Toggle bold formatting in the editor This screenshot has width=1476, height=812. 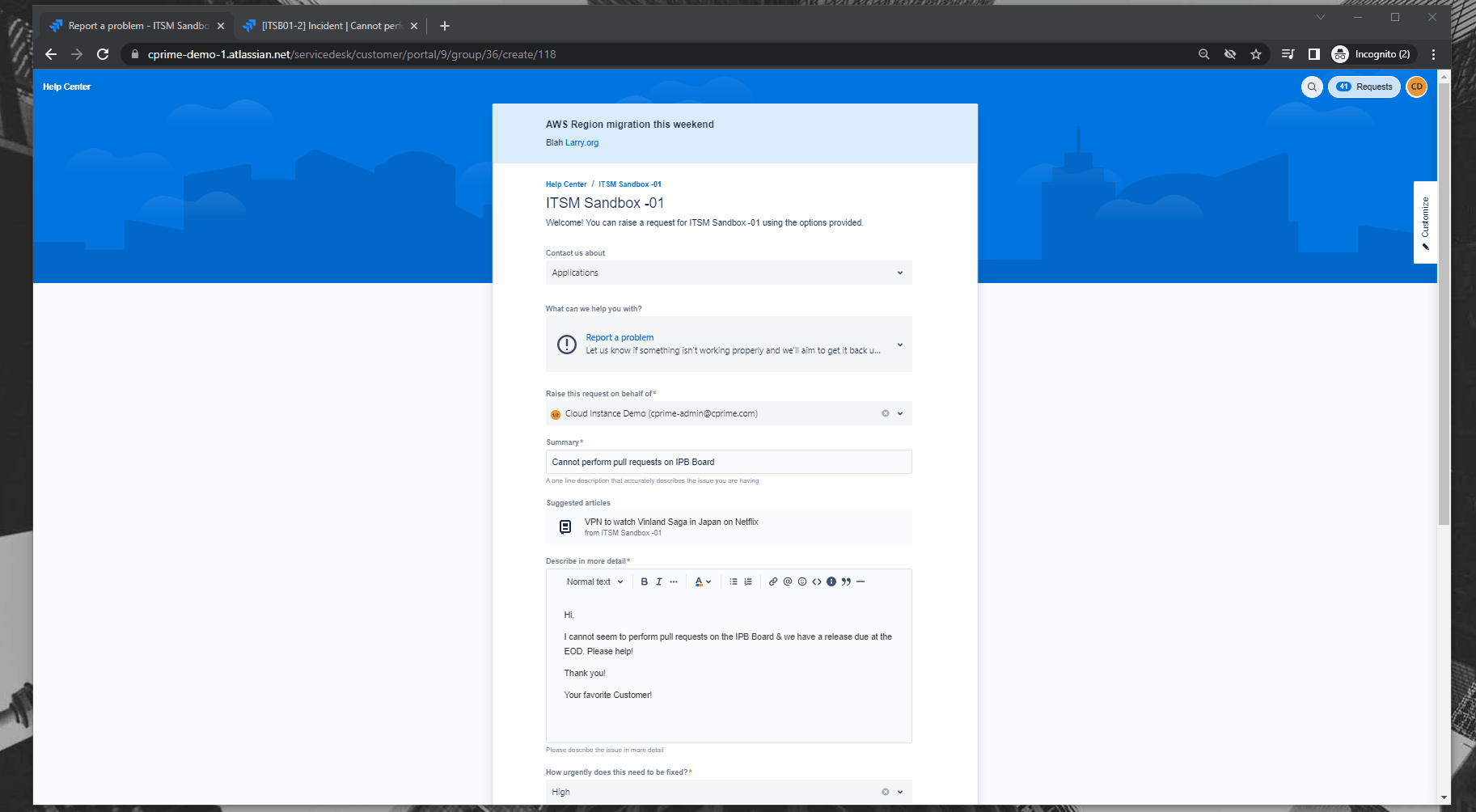tap(644, 582)
